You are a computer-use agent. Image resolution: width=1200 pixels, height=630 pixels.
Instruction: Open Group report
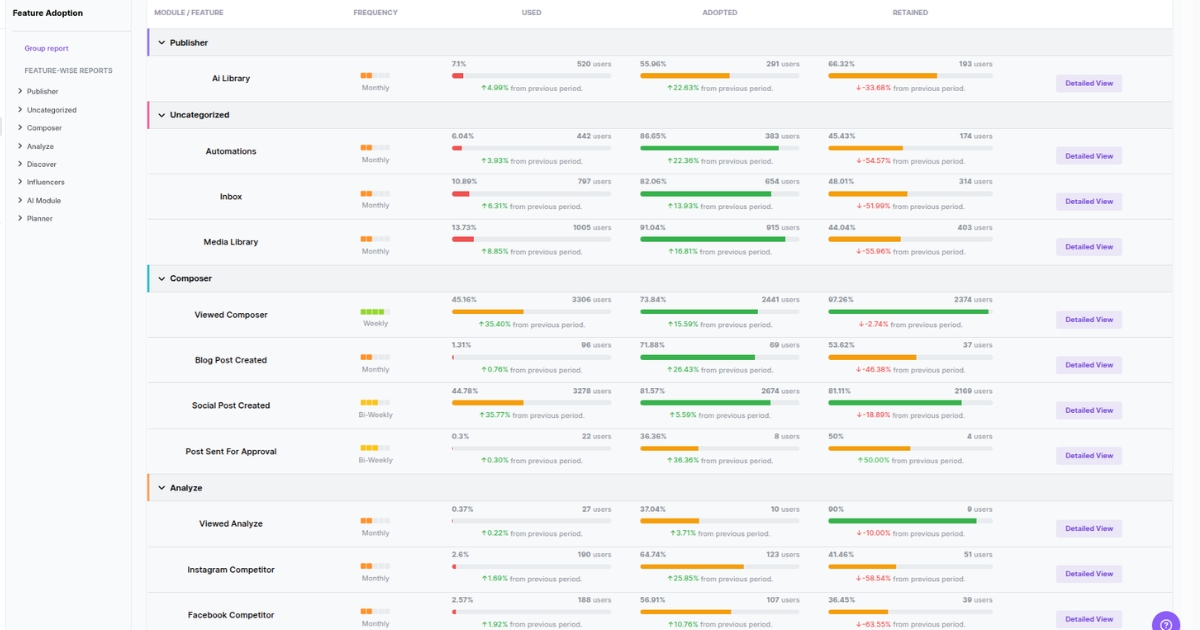coord(47,48)
